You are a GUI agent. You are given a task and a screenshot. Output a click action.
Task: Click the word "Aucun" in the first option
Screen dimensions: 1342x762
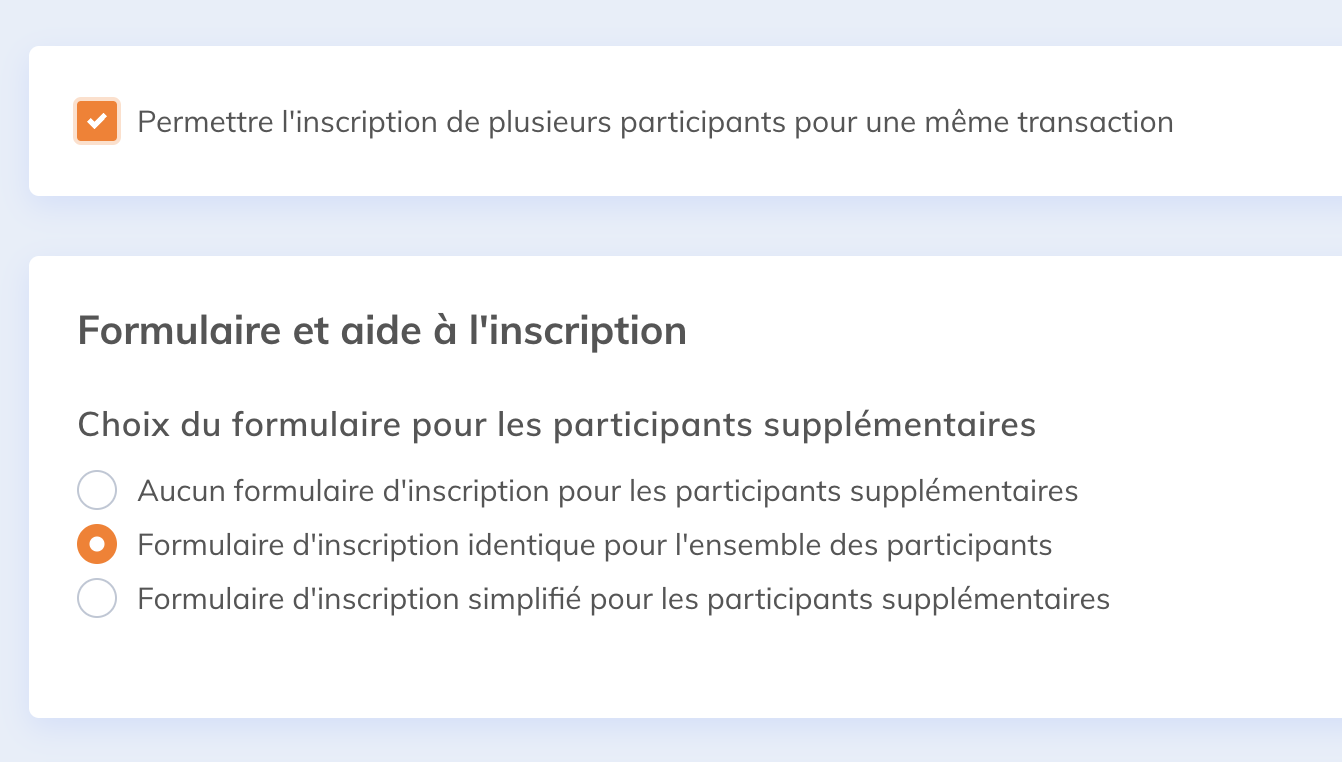[181, 491]
